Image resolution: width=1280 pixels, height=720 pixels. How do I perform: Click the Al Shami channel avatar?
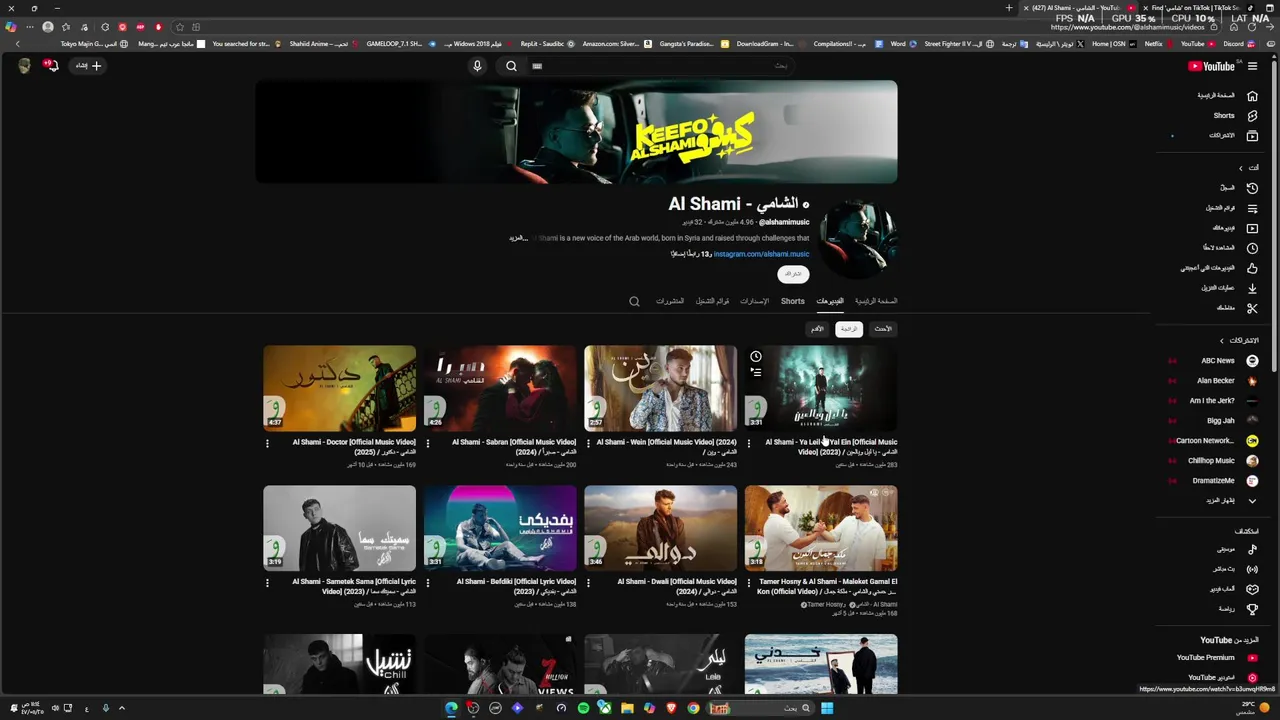point(858,239)
